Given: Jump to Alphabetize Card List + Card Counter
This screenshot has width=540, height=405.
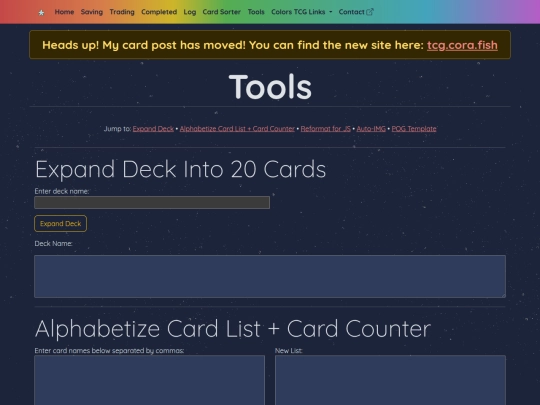Looking at the screenshot, I should click(237, 129).
